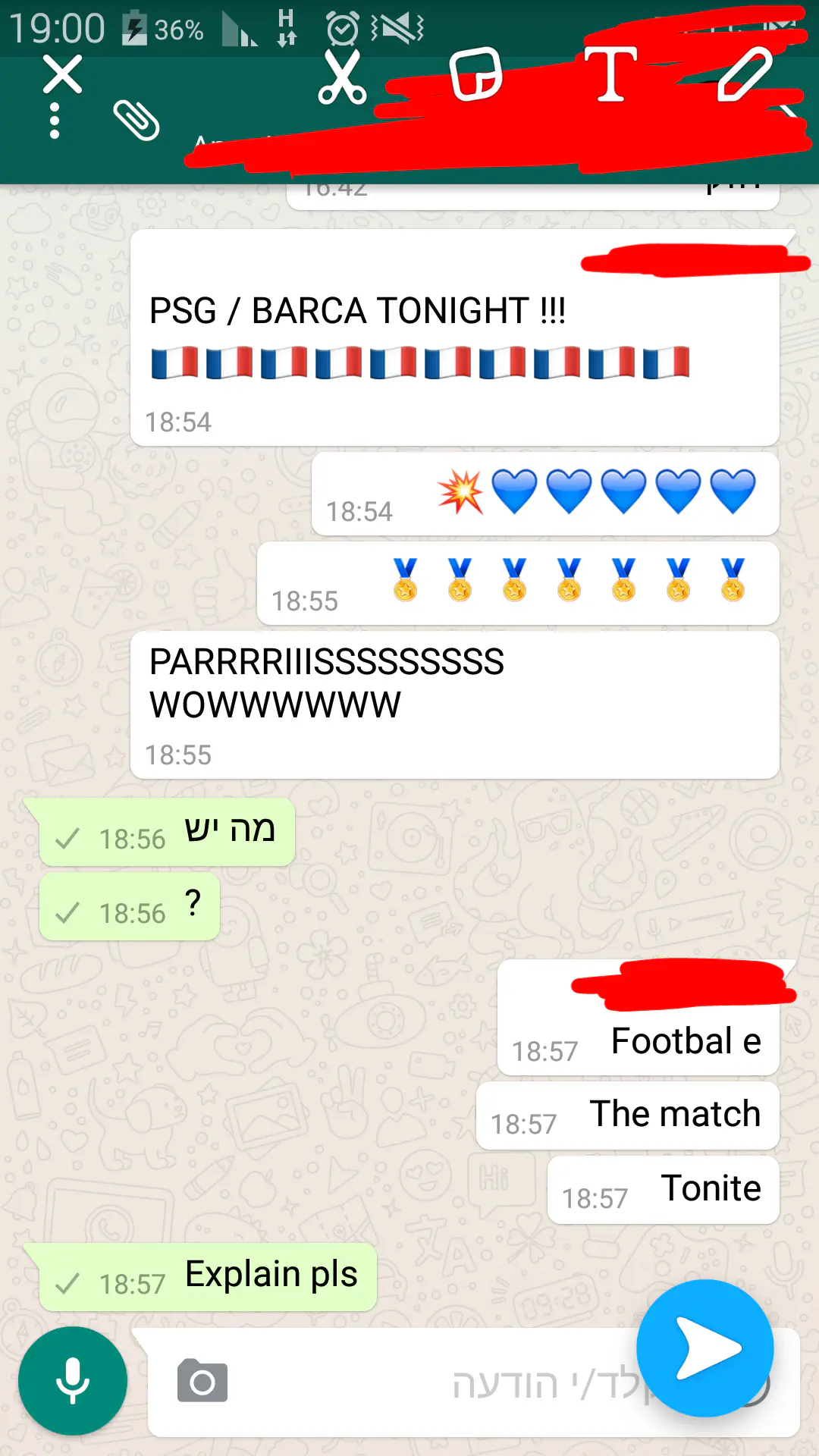This screenshot has height=1456, width=819.
Task: Select the PSG / BARCA TONIGHT message
Action: click(x=455, y=337)
